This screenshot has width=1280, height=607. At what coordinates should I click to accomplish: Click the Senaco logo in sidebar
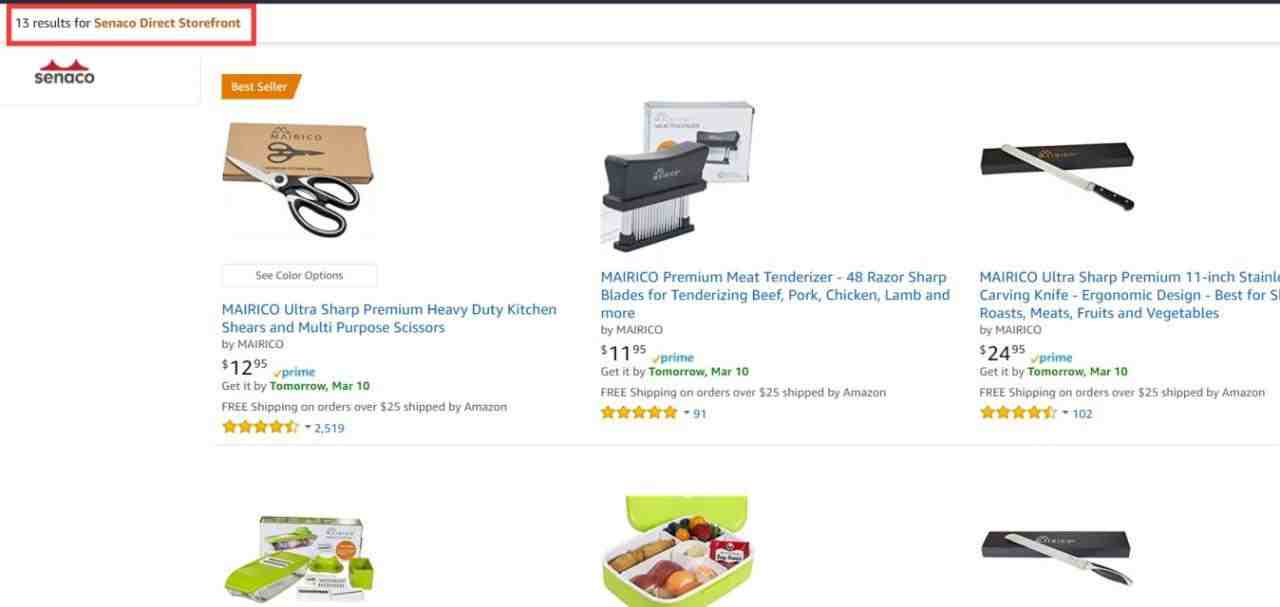pyautogui.click(x=64, y=72)
